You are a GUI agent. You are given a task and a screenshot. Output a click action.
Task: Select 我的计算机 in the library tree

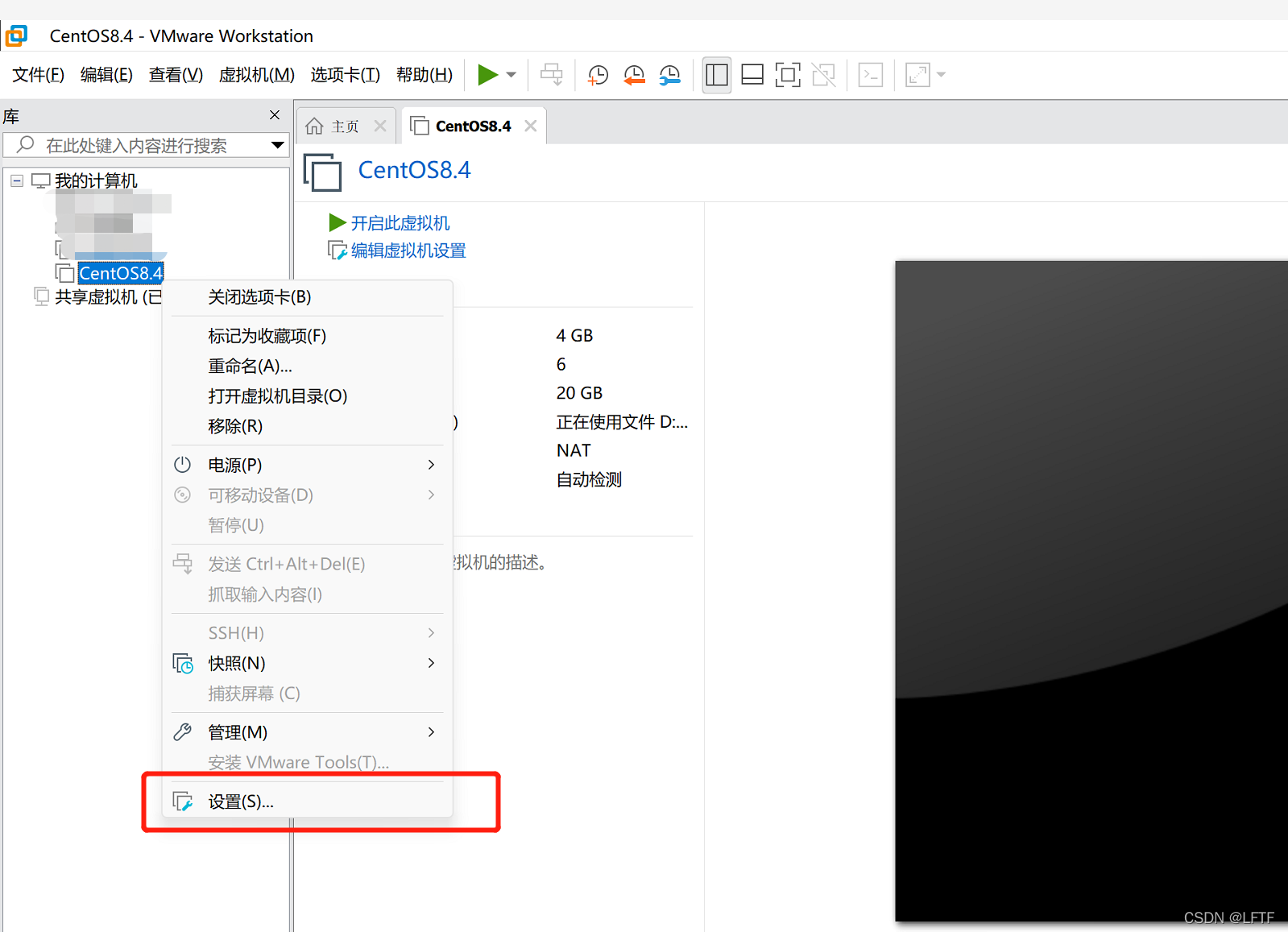tap(96, 180)
